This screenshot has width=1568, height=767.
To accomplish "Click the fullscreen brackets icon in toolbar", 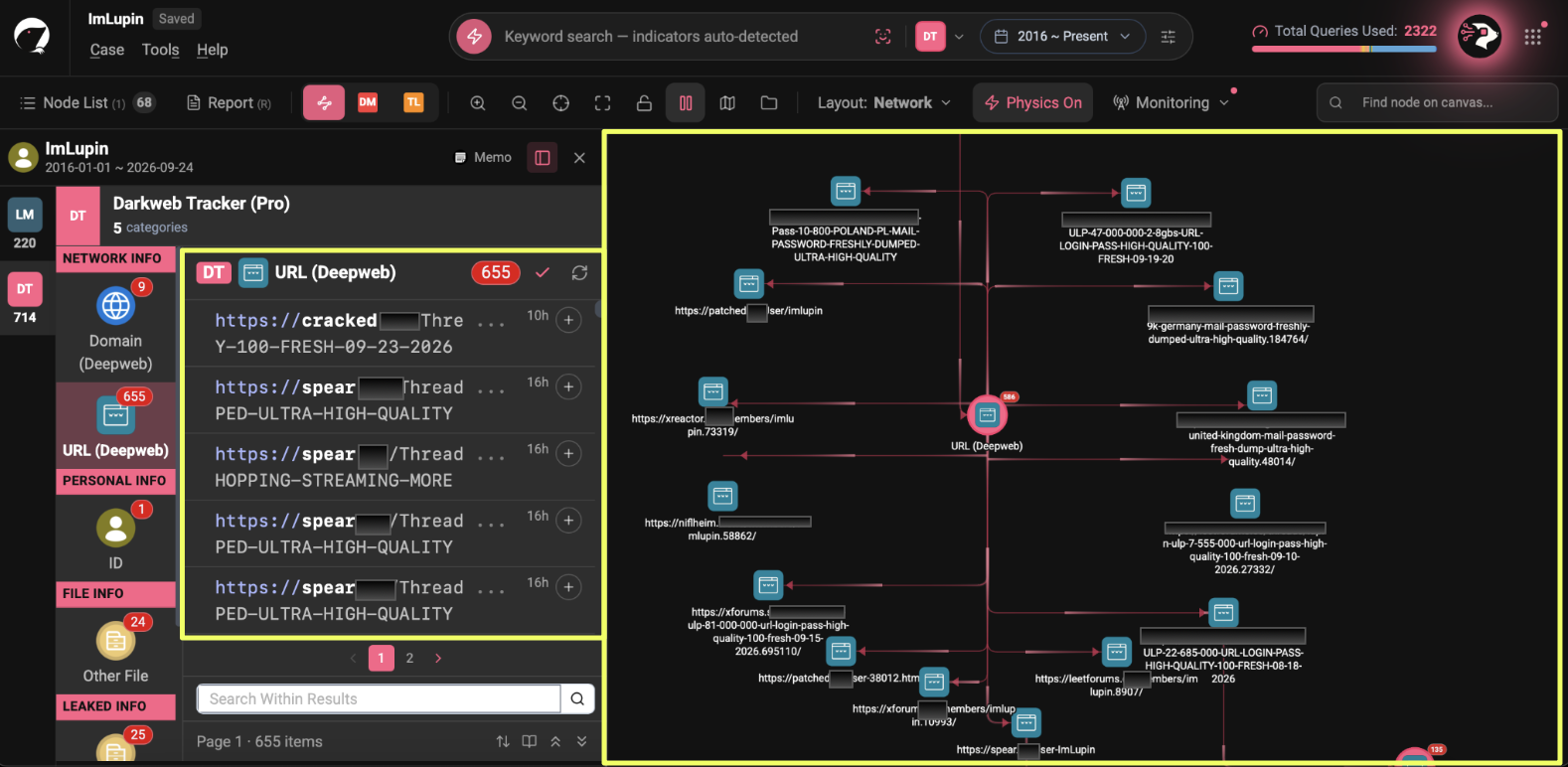I will [x=602, y=103].
